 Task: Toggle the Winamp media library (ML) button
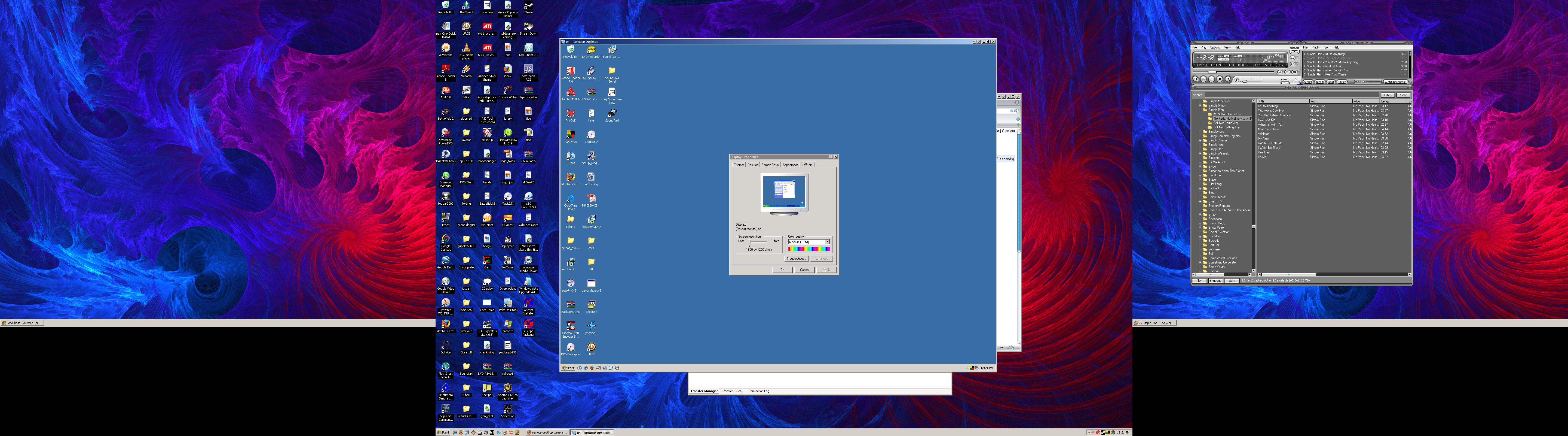[1295, 72]
